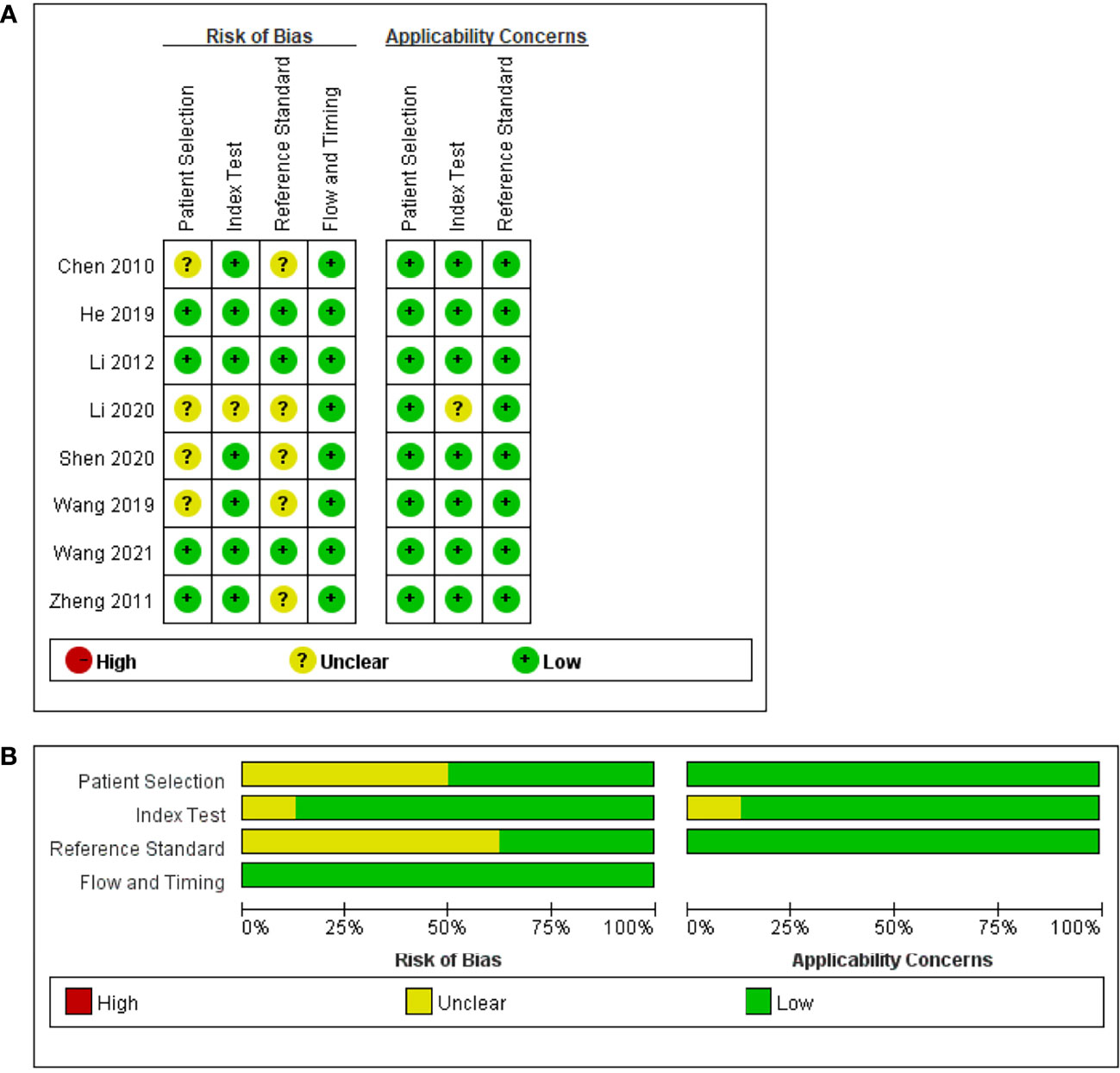
Task: Pick the green Low legend square in panel B
Action: (759, 1001)
